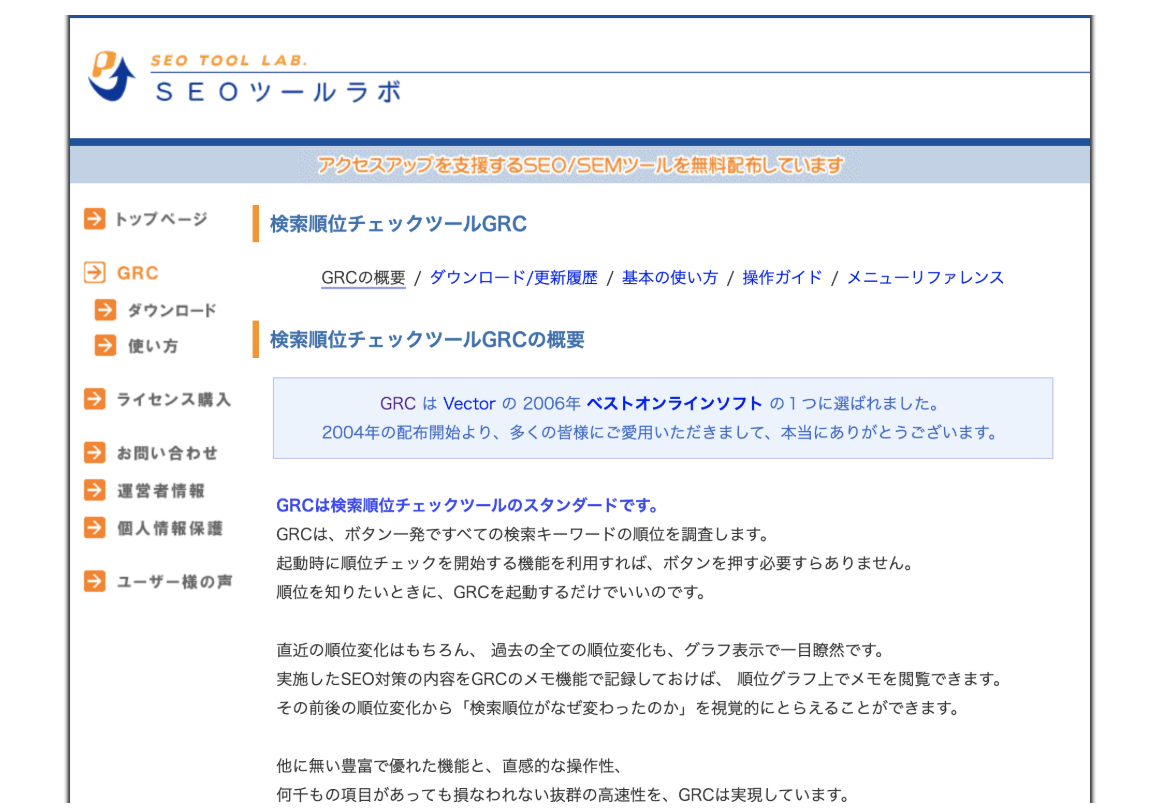This screenshot has height=808, width=1176.
Task: Click the arrow icon beside 運営者情報
Action: click(94, 490)
